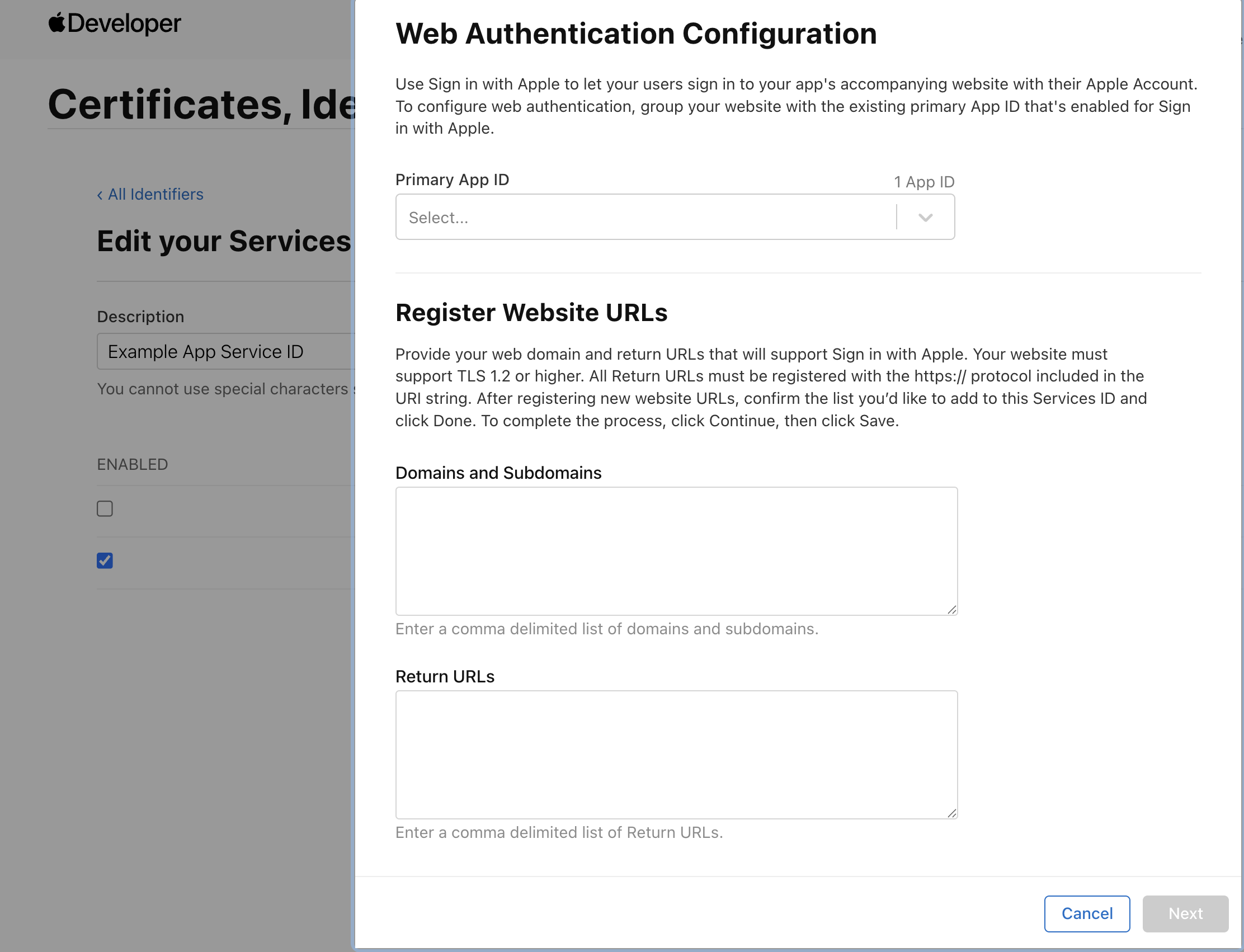
Task: Click the chevron on the Primary App ID selector
Action: click(925, 217)
